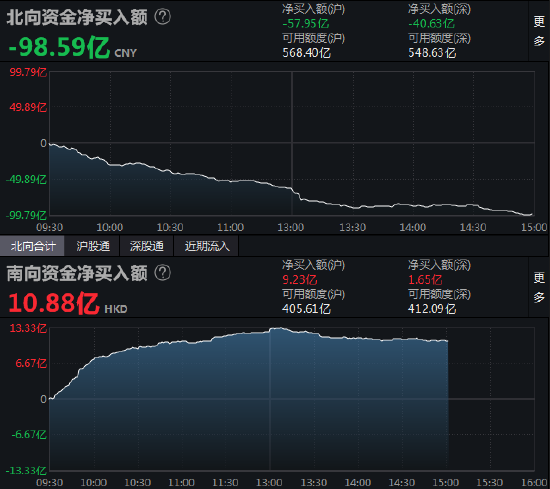Expand 更多 for northbound funds panel
The image size is (550, 489).
point(539,31)
